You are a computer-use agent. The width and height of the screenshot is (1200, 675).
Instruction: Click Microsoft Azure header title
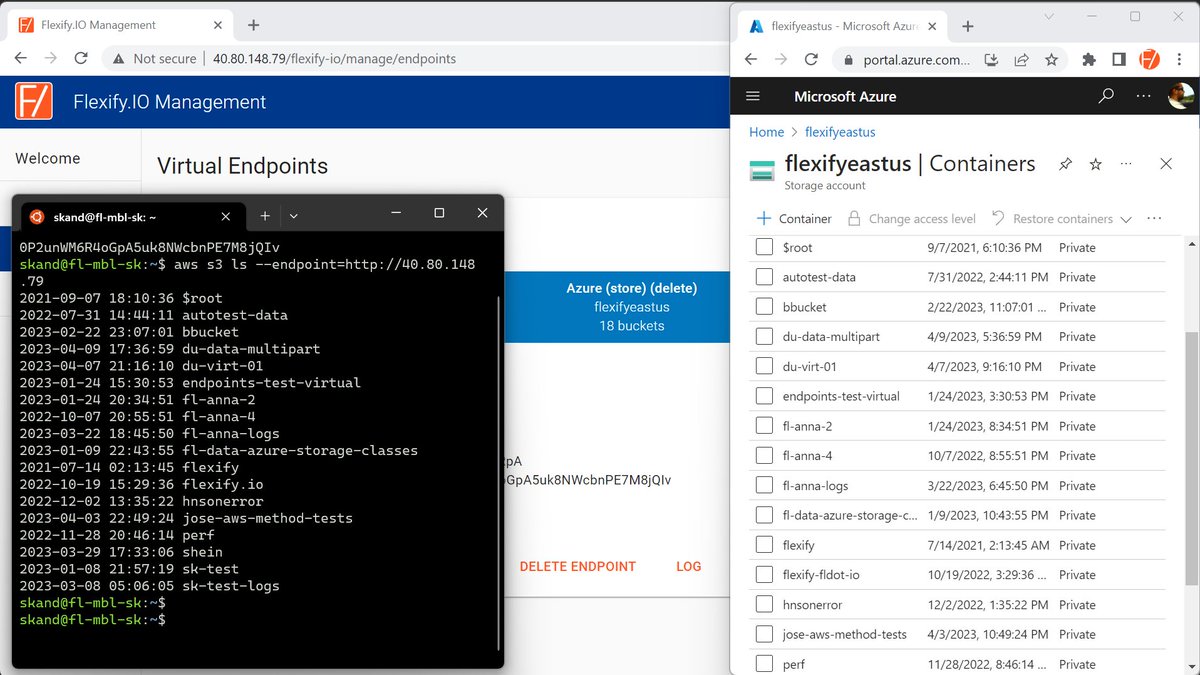[x=845, y=97]
